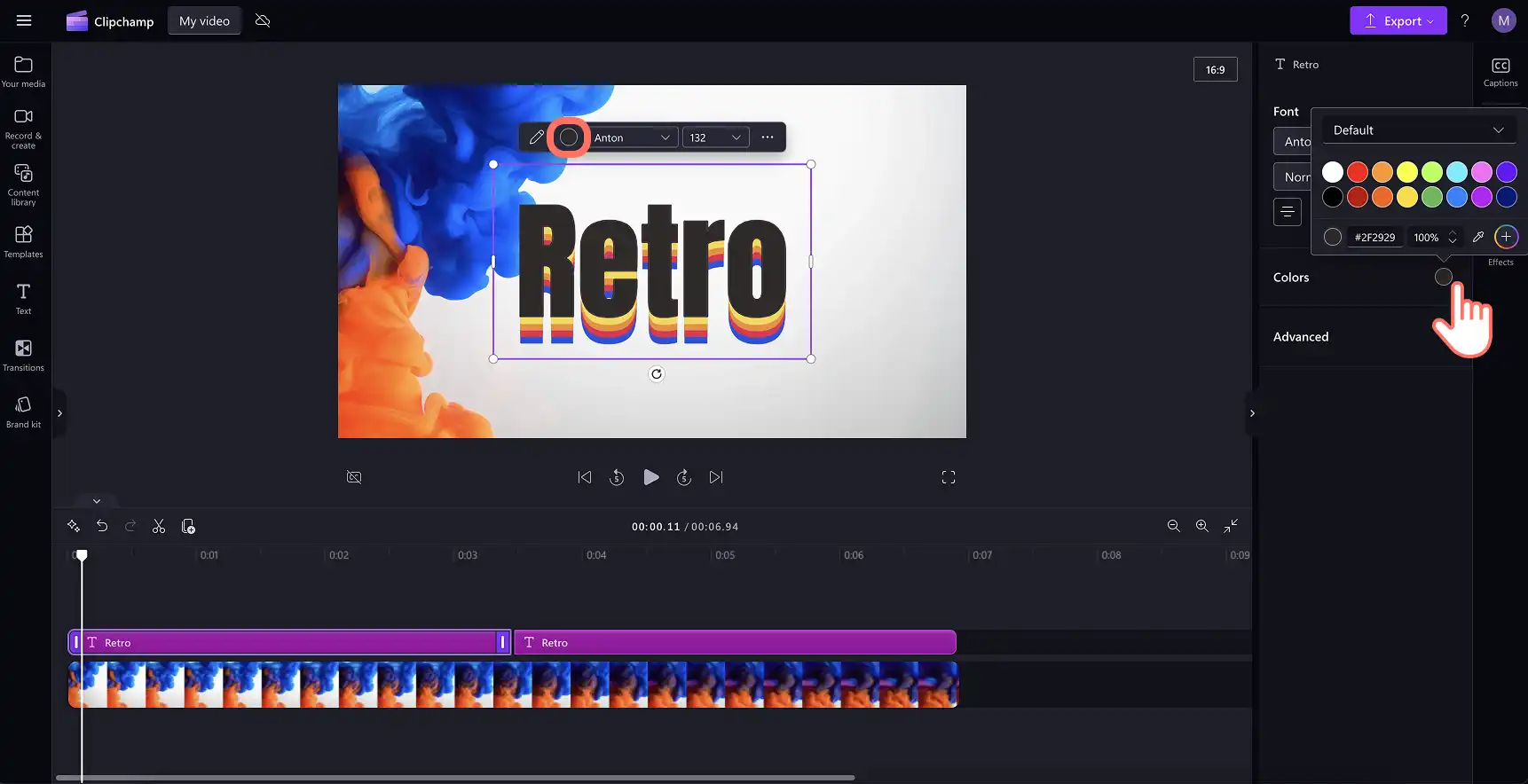1528x784 pixels.
Task: Toggle the cloud sync off icon
Action: (263, 20)
